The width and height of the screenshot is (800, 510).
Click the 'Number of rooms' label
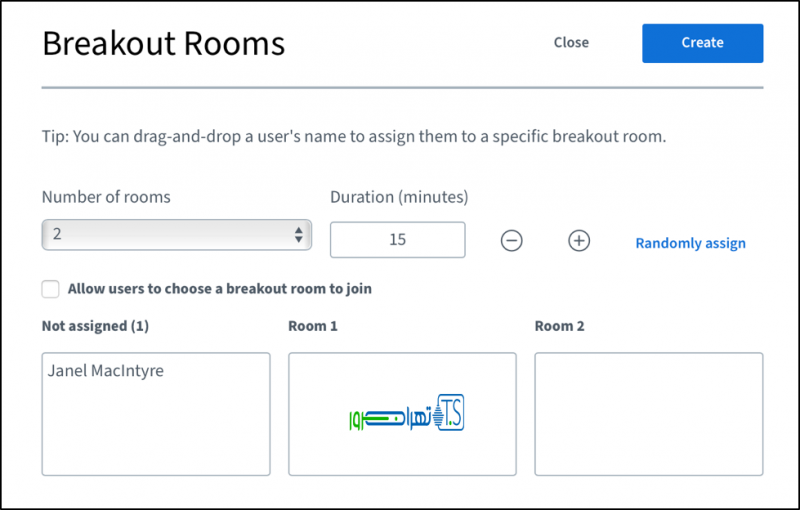[x=106, y=197]
